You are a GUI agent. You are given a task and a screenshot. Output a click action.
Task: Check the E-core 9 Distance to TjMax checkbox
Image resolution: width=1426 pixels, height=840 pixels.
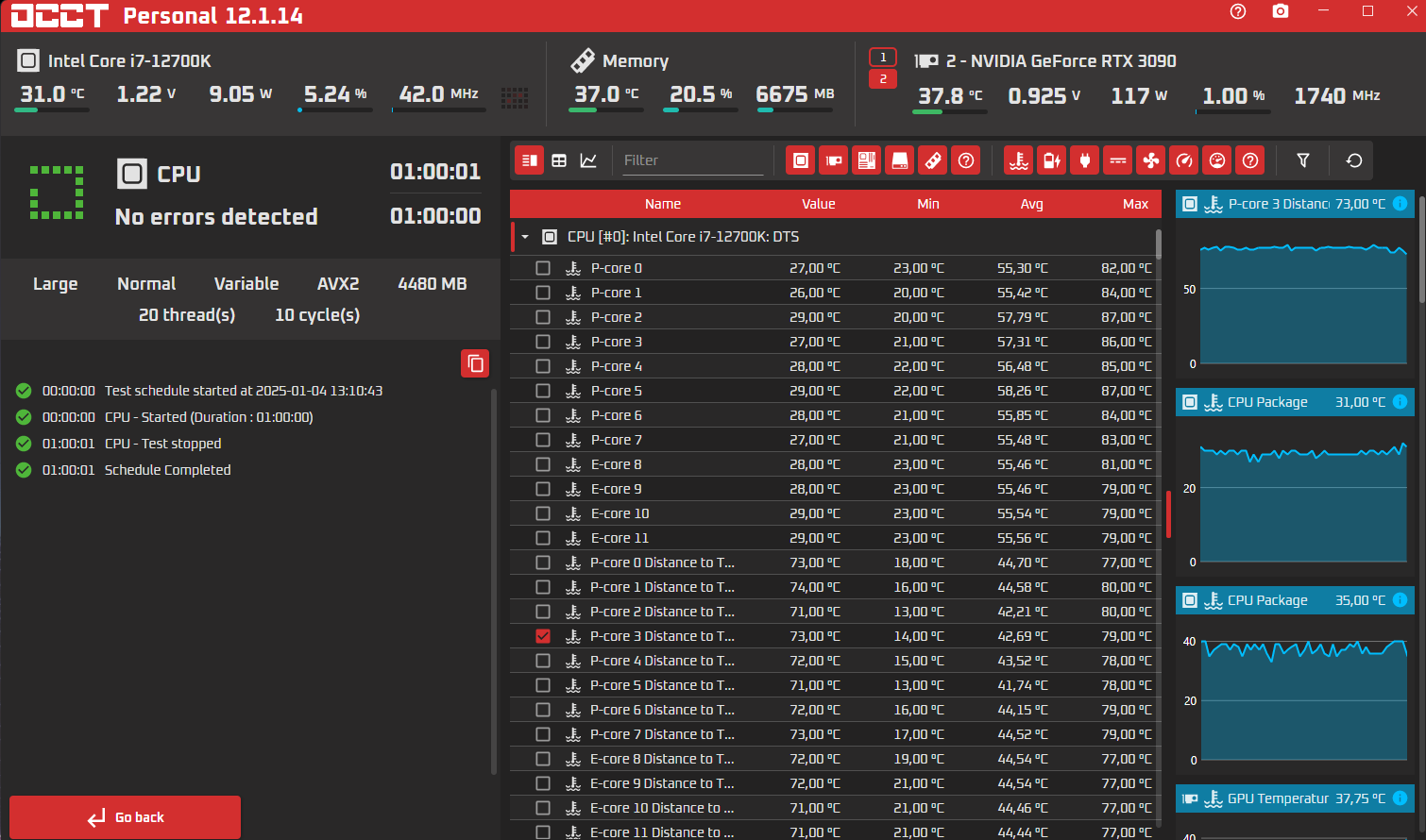(543, 783)
